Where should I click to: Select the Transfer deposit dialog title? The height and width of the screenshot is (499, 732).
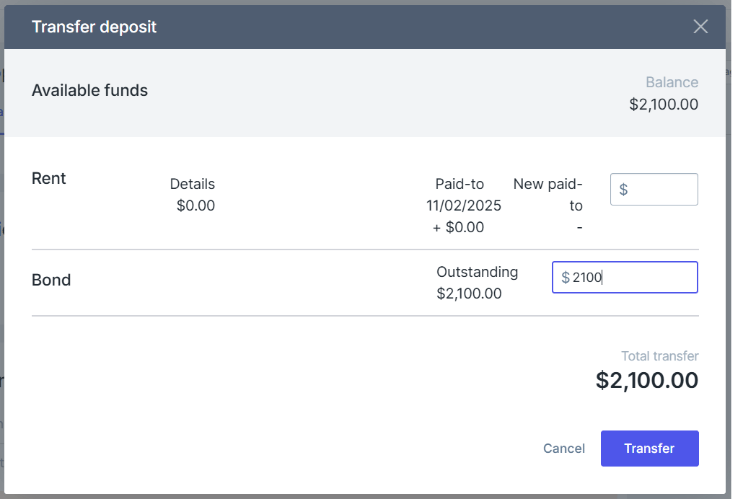94,27
